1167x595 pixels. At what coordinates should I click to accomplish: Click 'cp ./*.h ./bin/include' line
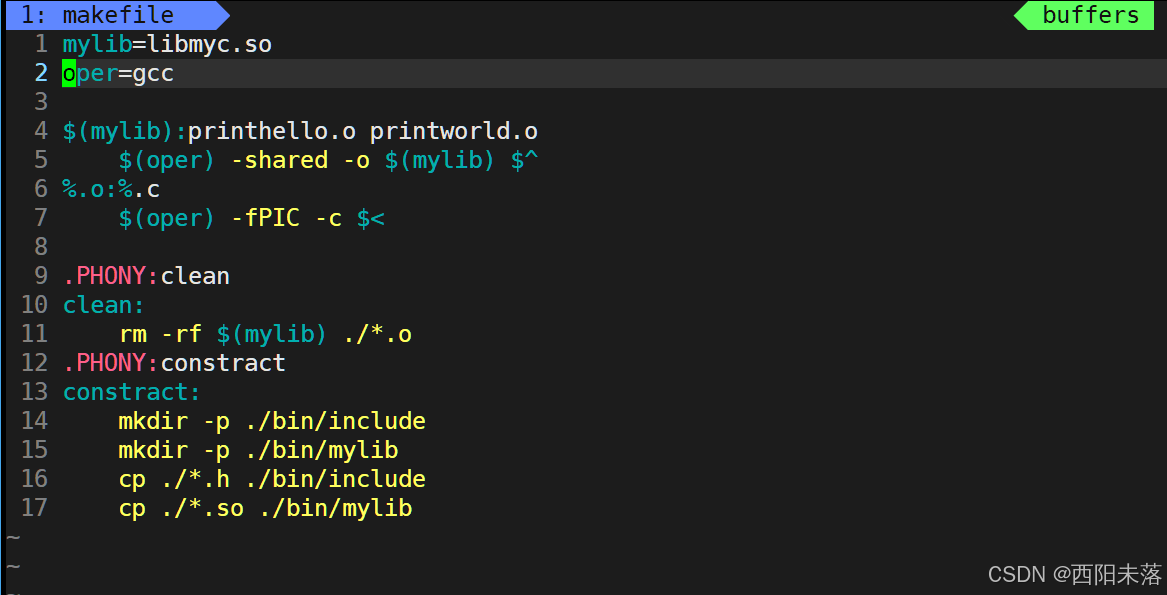272,479
